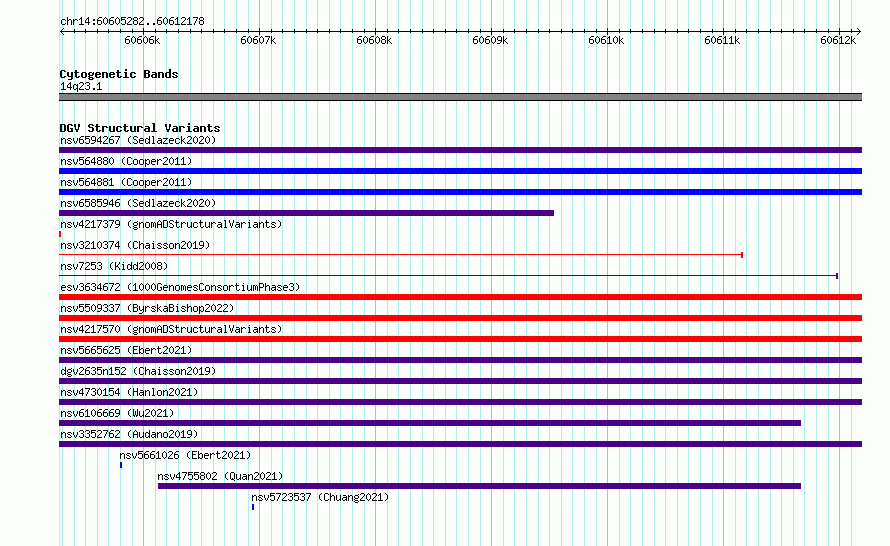890x546 pixels.
Task: Open the nsv5665625 (Ebert2021) label
Action: 126,350
